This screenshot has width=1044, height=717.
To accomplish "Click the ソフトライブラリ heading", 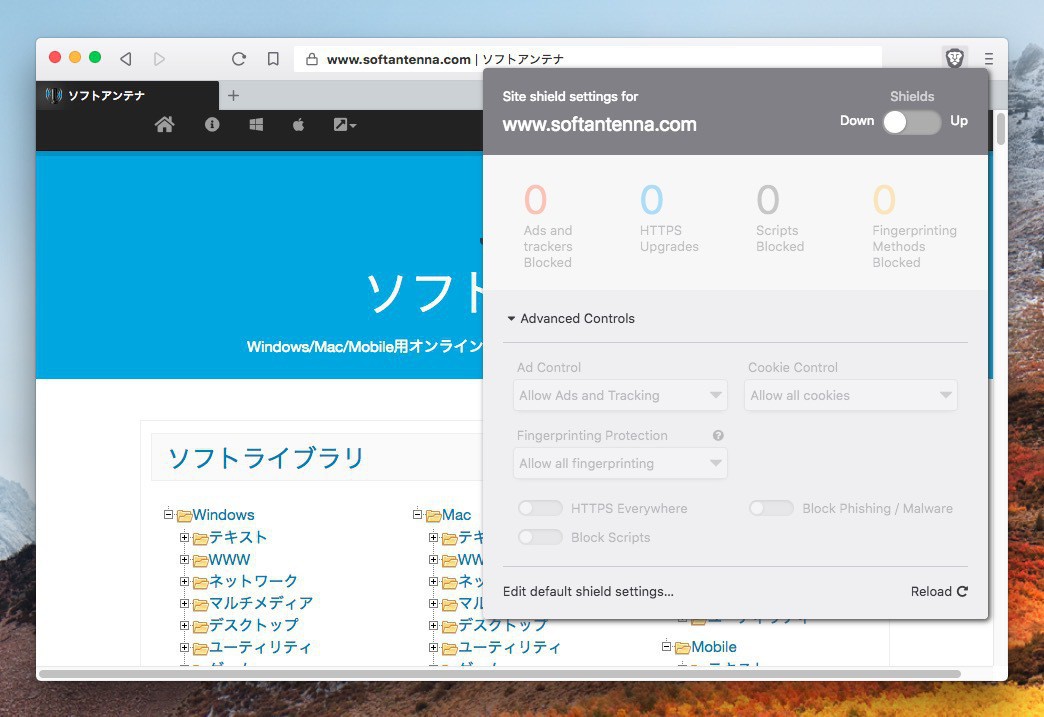I will [266, 458].
